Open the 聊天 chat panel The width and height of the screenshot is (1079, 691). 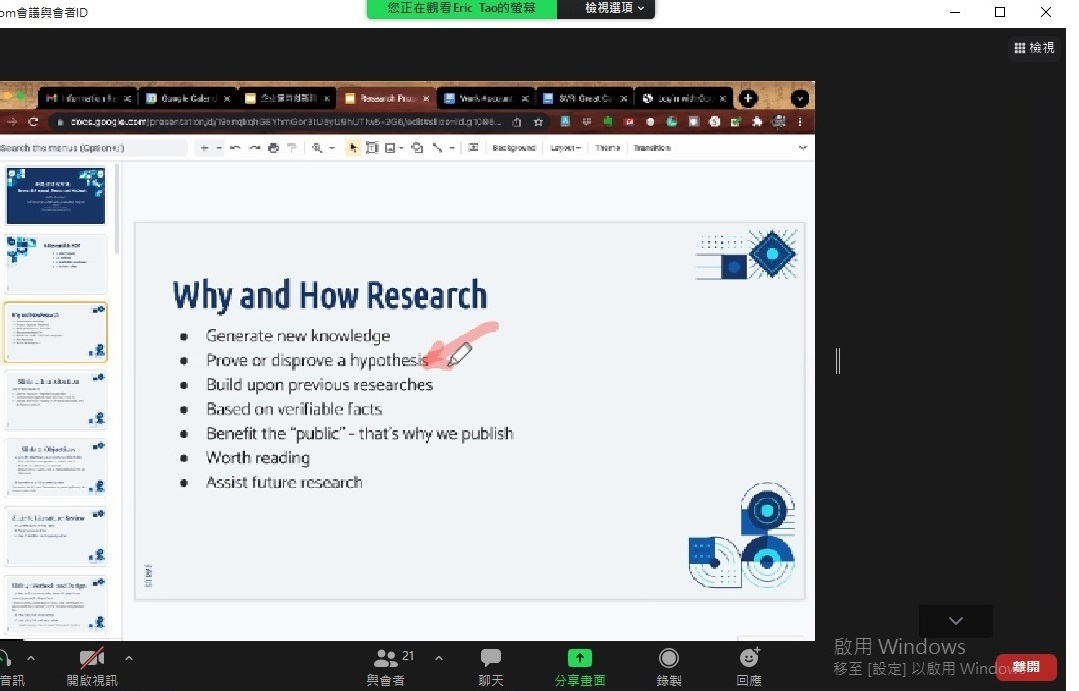[x=490, y=658]
